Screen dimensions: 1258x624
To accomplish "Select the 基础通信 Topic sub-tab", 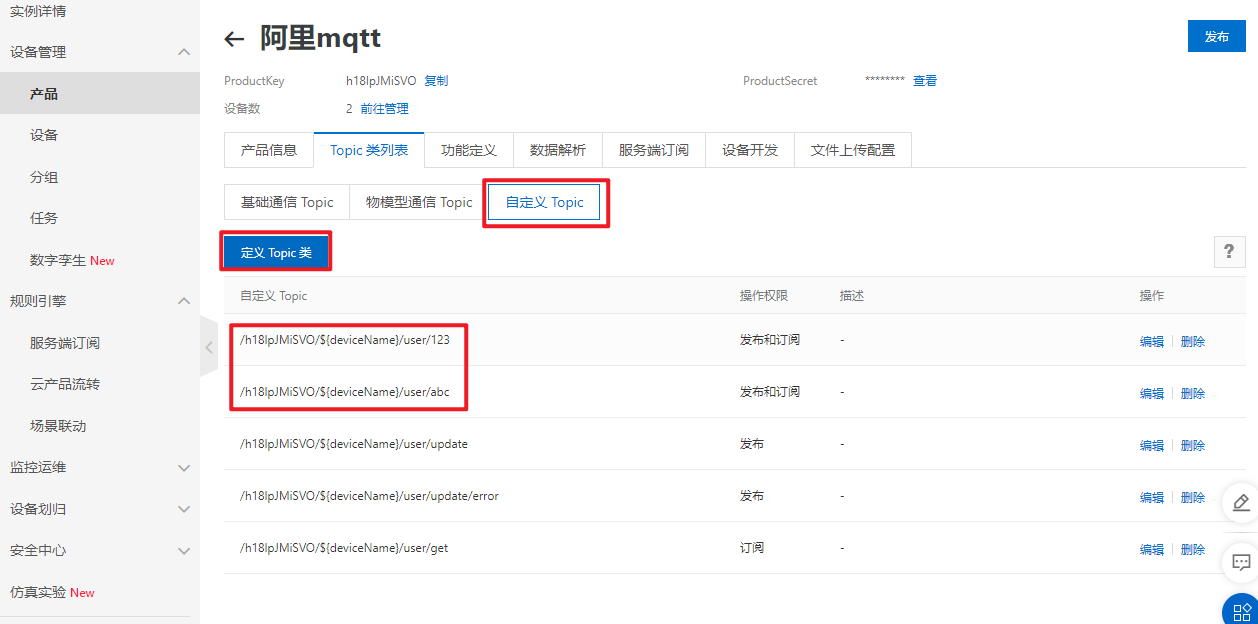I will click(287, 202).
